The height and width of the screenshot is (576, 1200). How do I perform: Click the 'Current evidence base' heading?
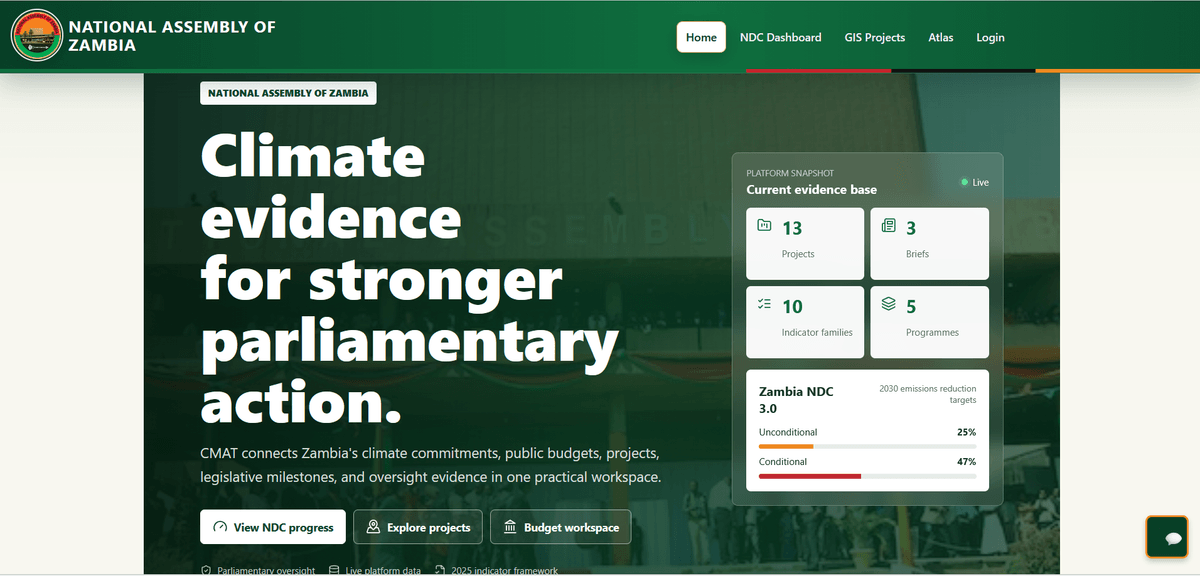tap(811, 189)
